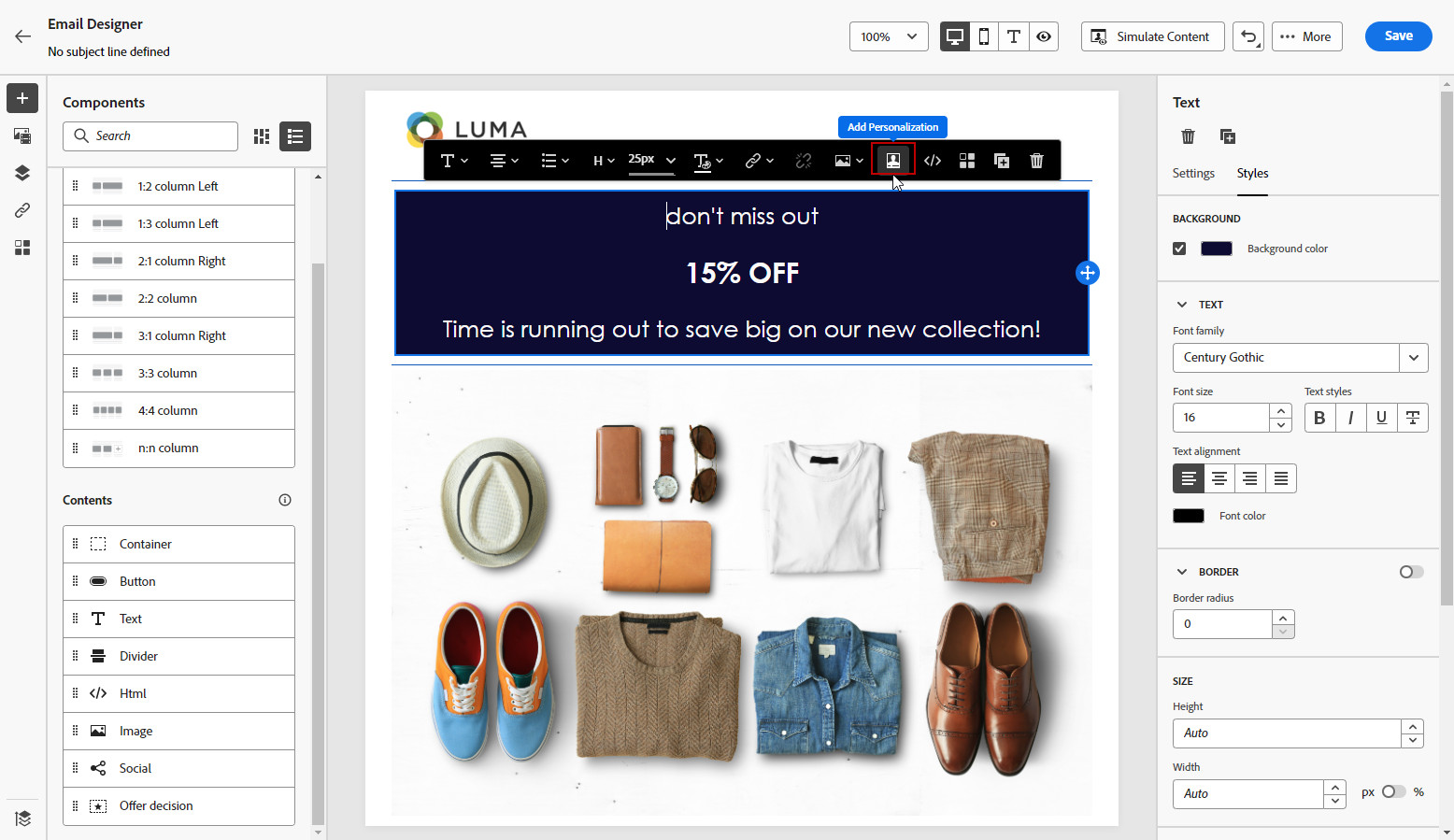The image size is (1454, 840).
Task: Open the navigation tree icon at bottom of left rail
Action: point(22,819)
